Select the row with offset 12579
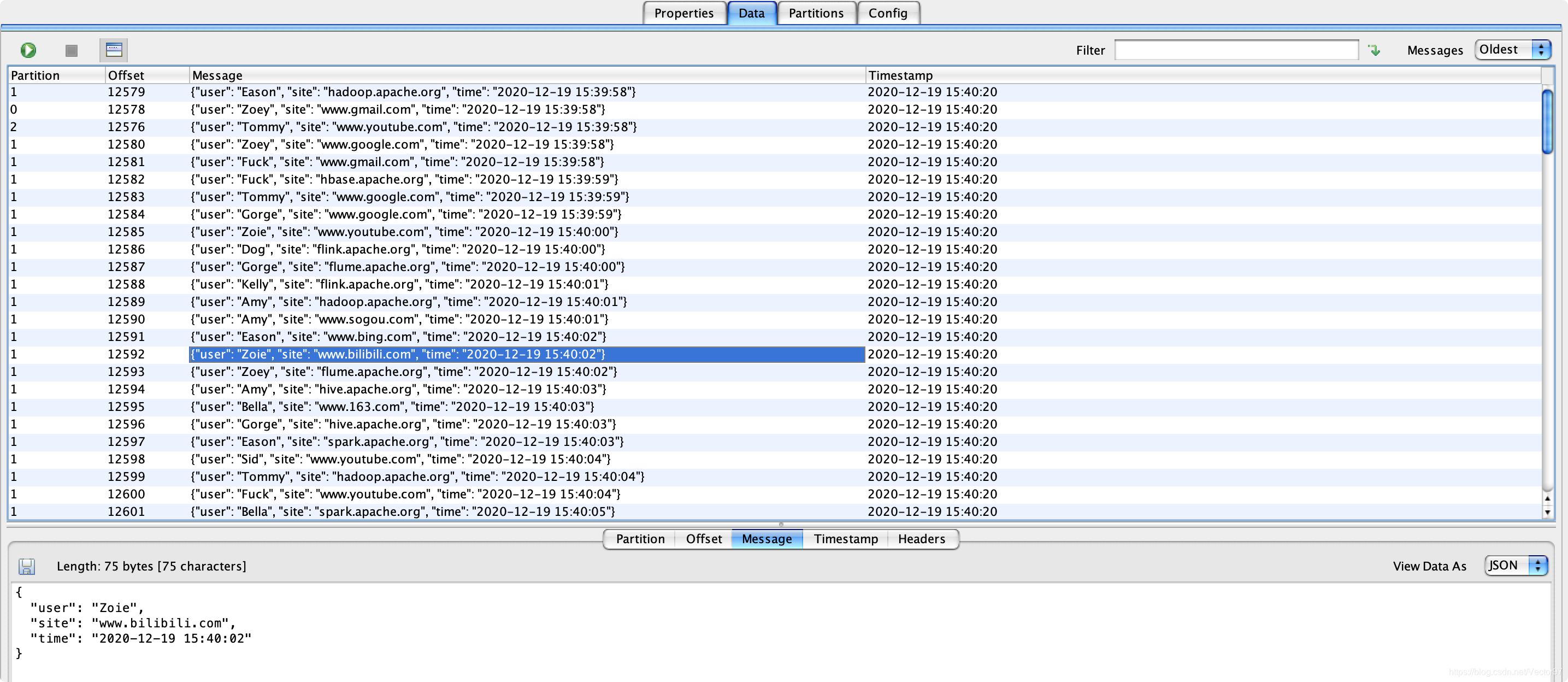The width and height of the screenshot is (1568, 682). coord(426,92)
